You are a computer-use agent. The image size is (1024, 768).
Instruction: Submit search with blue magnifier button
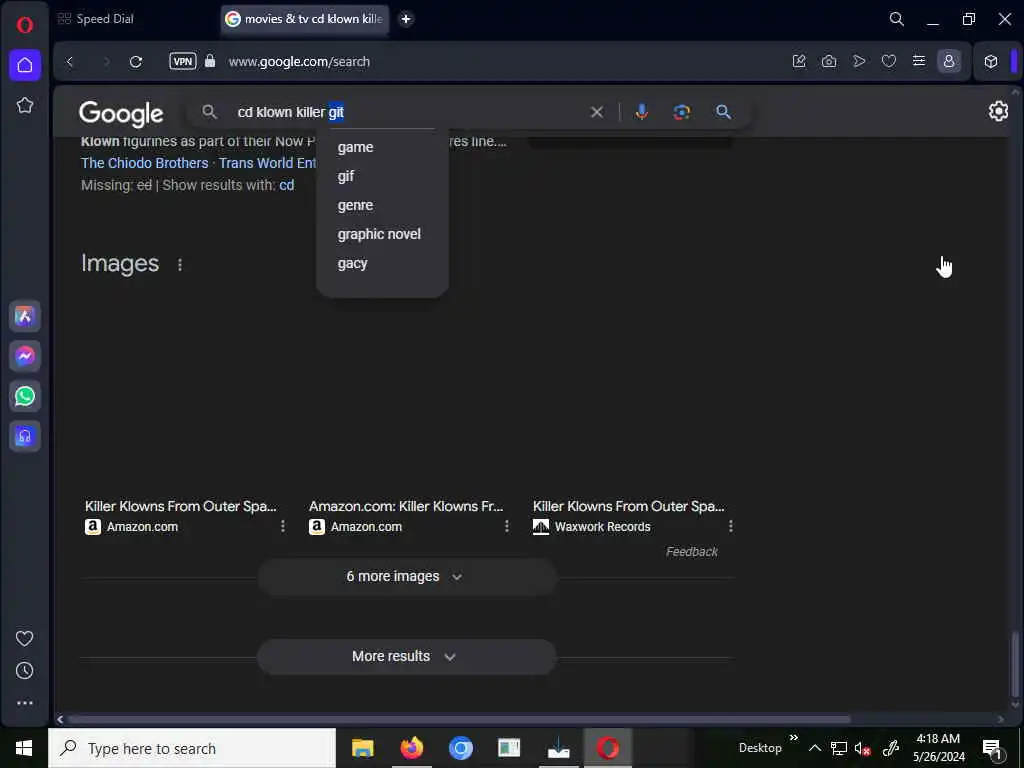click(723, 112)
